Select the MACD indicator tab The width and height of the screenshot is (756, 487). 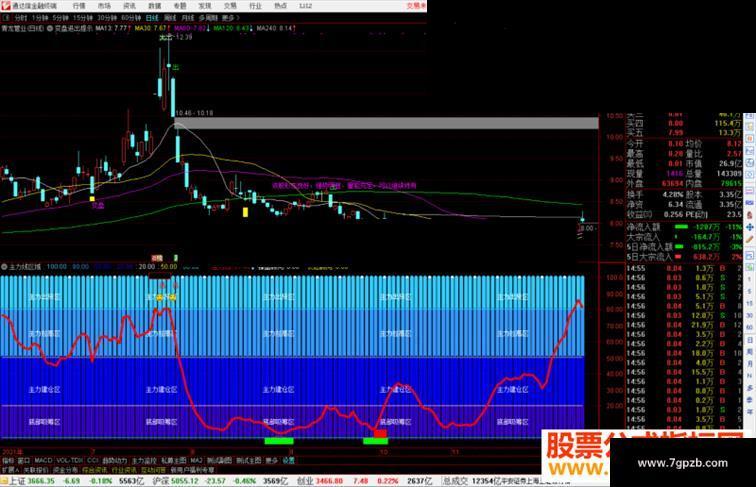[43, 461]
